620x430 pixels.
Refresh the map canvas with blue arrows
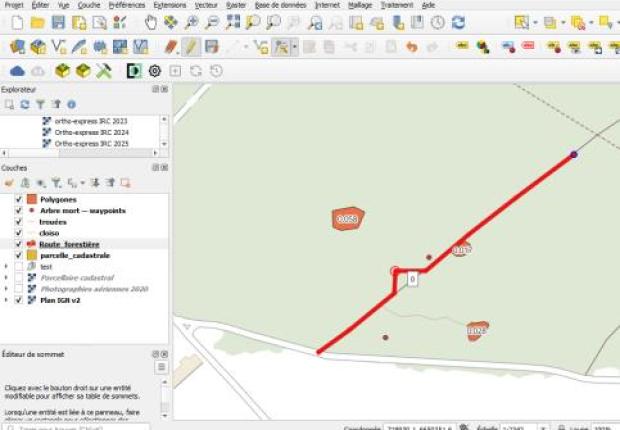tap(458, 23)
